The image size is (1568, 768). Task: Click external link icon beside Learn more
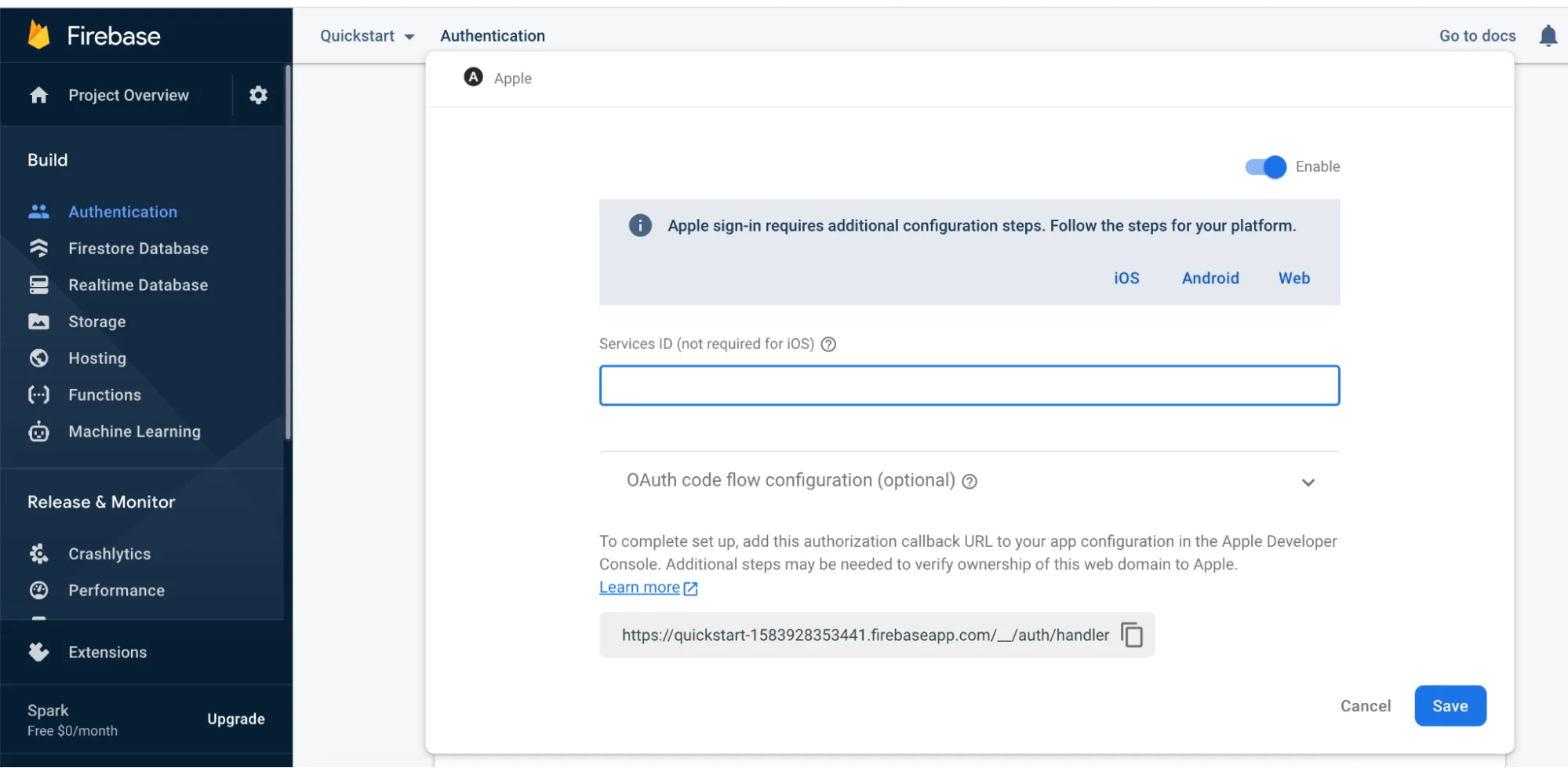[x=690, y=588]
